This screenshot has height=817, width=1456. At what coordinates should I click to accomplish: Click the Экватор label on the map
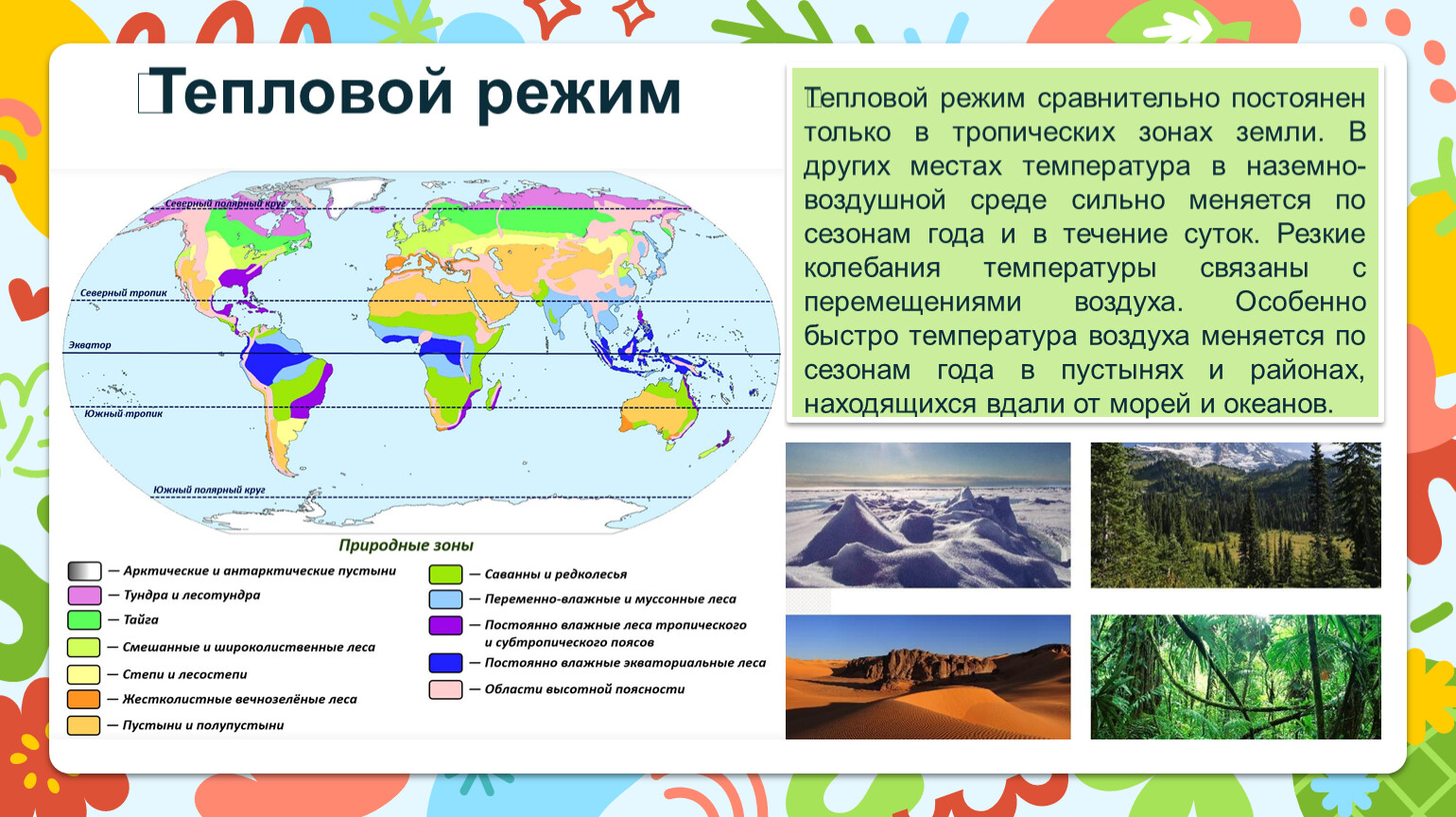pos(90,345)
